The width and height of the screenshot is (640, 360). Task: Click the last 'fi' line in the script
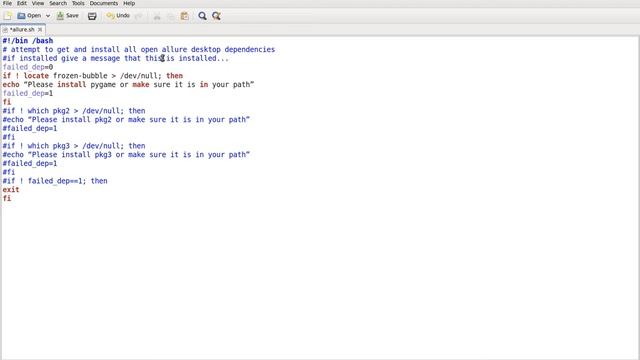tap(7, 198)
